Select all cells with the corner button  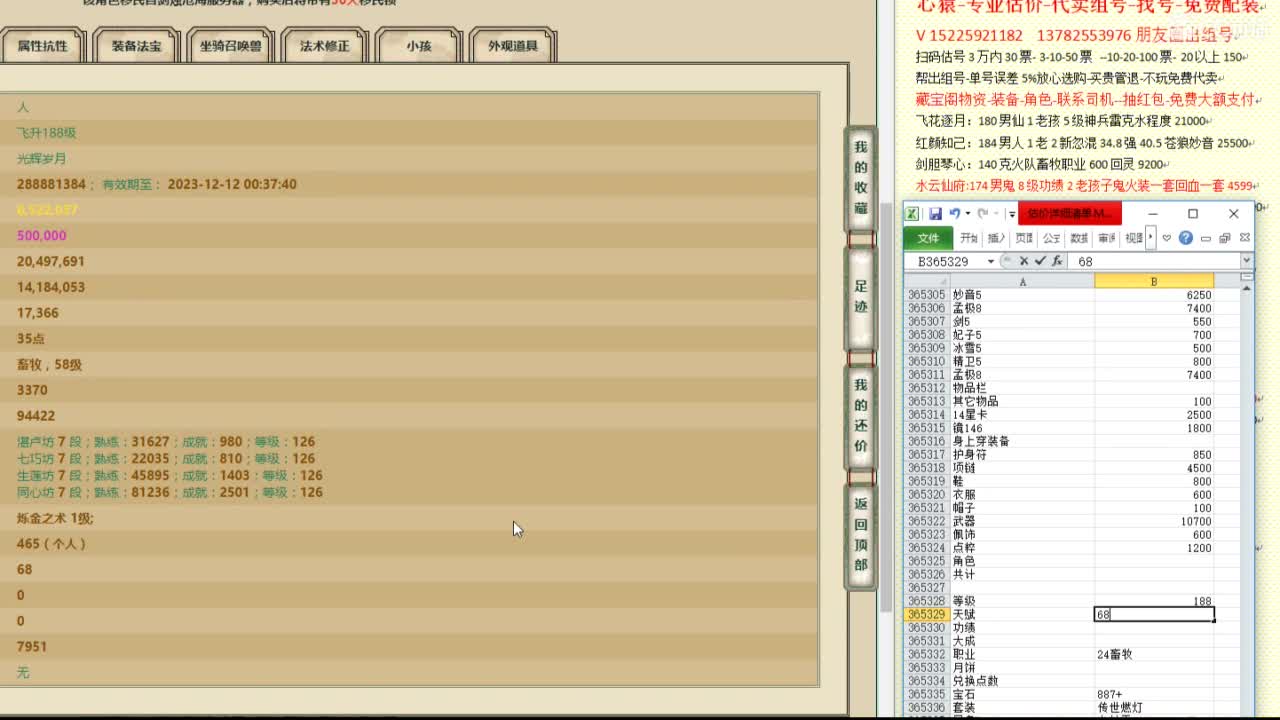pyautogui.click(x=926, y=282)
